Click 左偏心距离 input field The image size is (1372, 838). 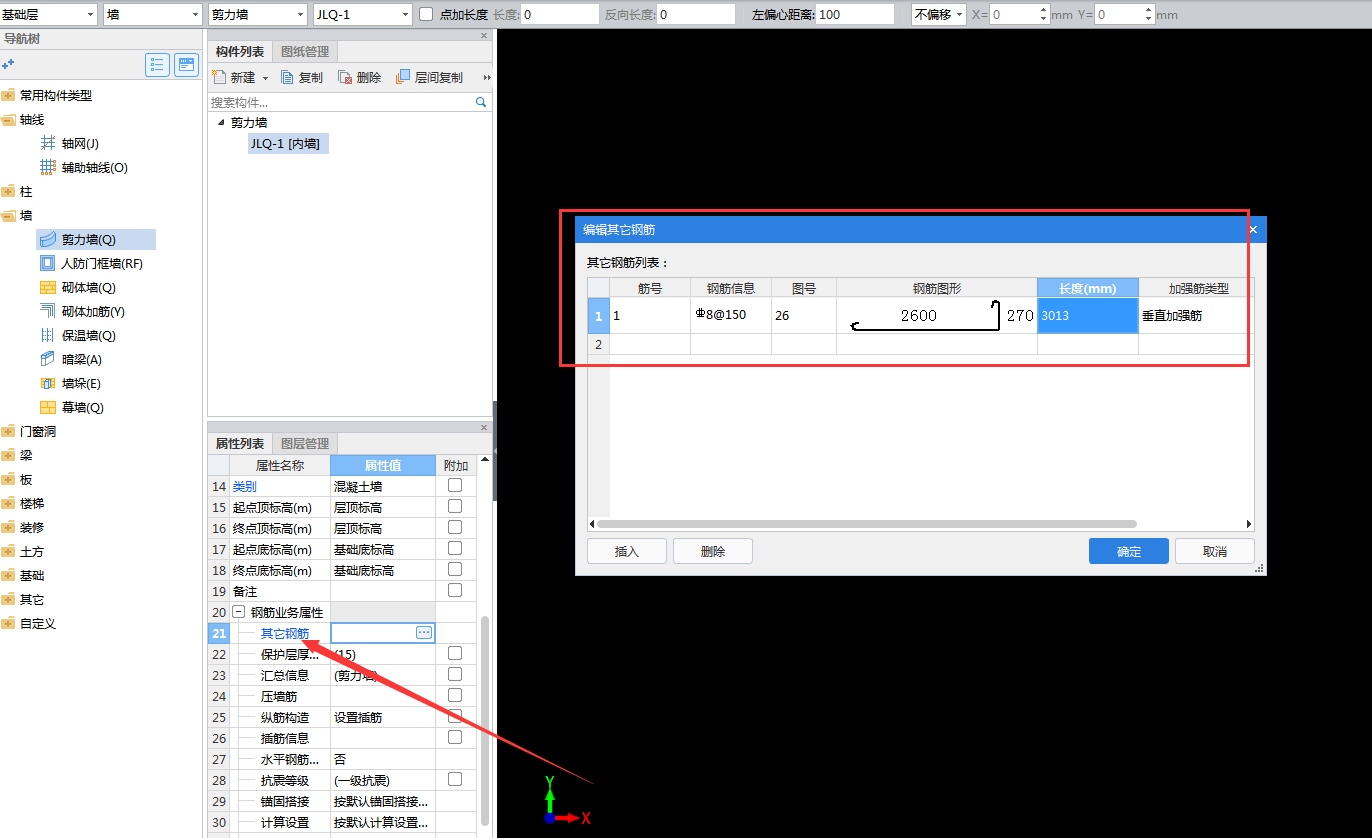click(x=855, y=14)
